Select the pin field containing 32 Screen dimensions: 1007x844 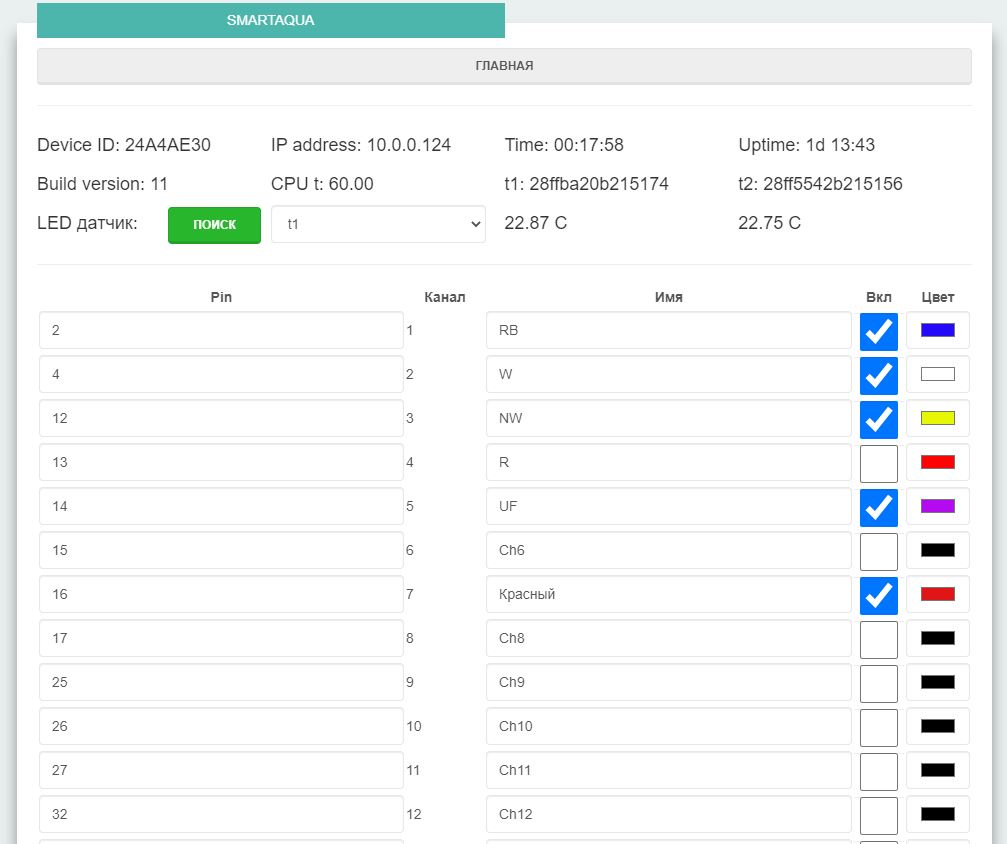pyautogui.click(x=221, y=815)
